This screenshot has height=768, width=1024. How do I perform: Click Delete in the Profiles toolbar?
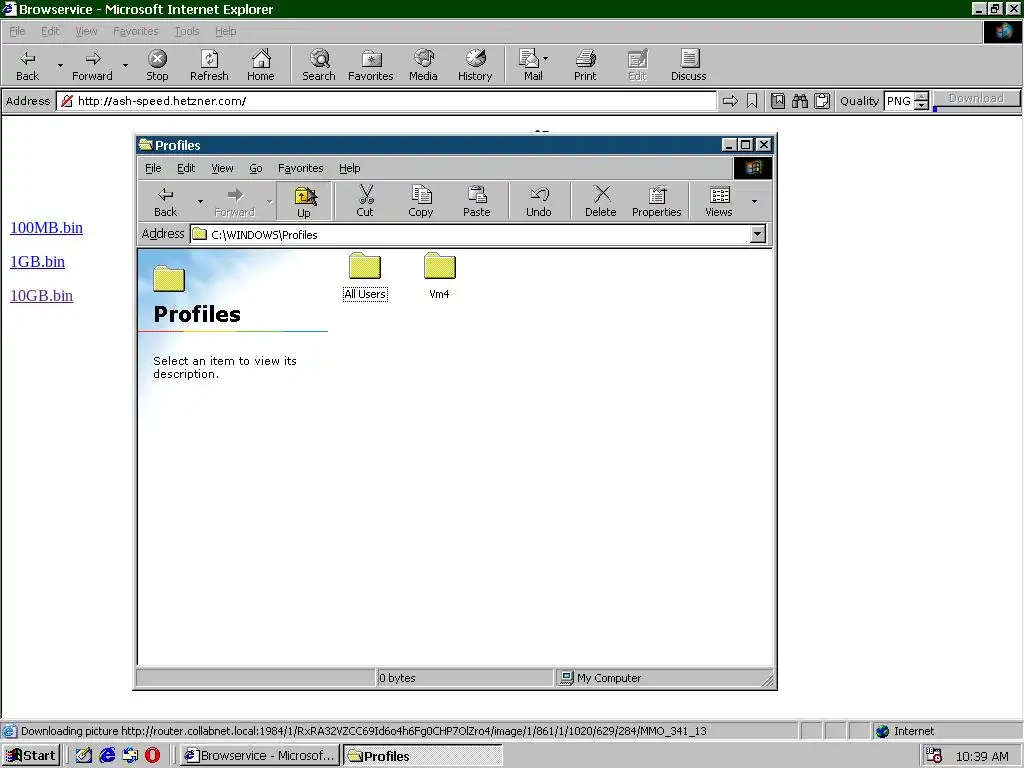[601, 202]
